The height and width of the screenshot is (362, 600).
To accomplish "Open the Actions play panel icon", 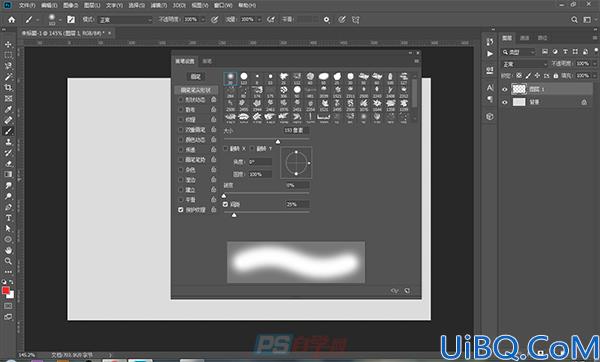I will [490, 54].
